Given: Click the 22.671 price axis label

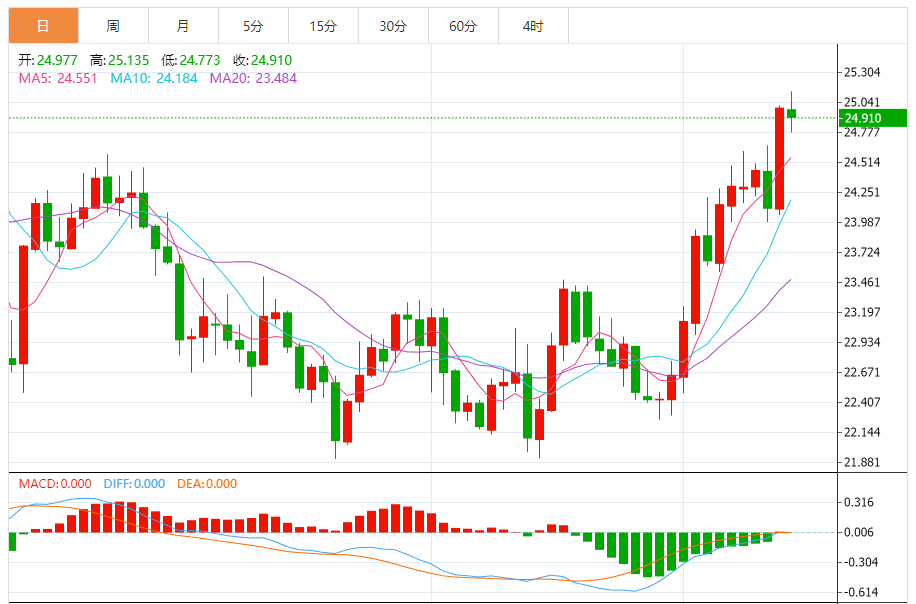Looking at the screenshot, I should (862, 372).
